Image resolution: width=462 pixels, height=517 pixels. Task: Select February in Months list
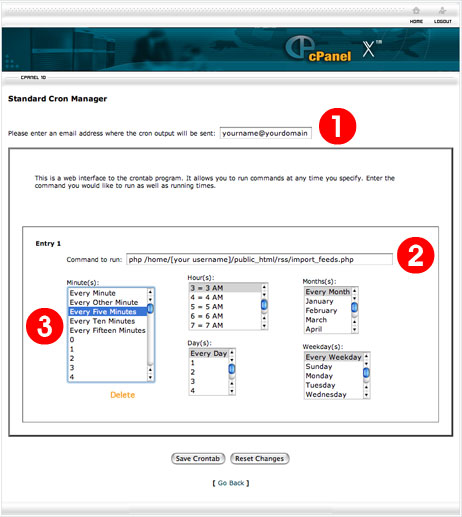pos(328,310)
